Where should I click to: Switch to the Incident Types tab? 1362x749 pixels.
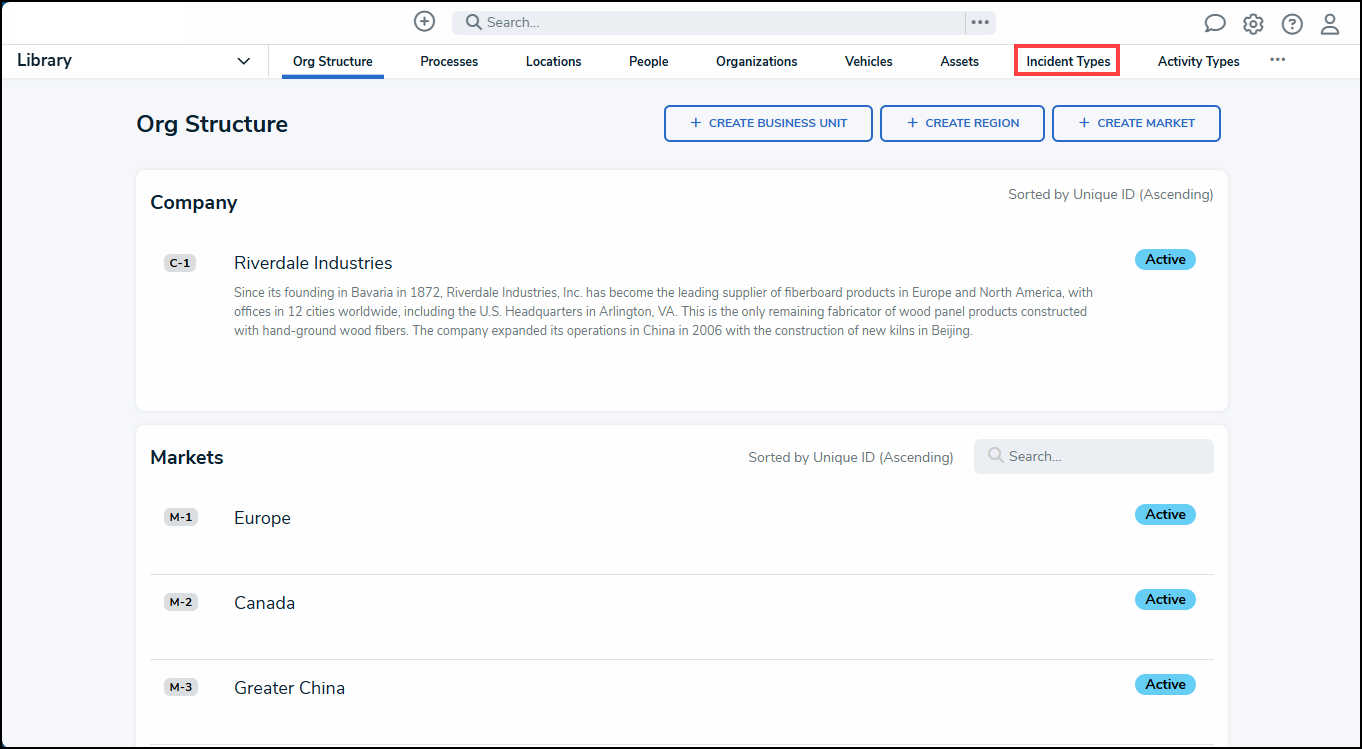click(x=1067, y=61)
